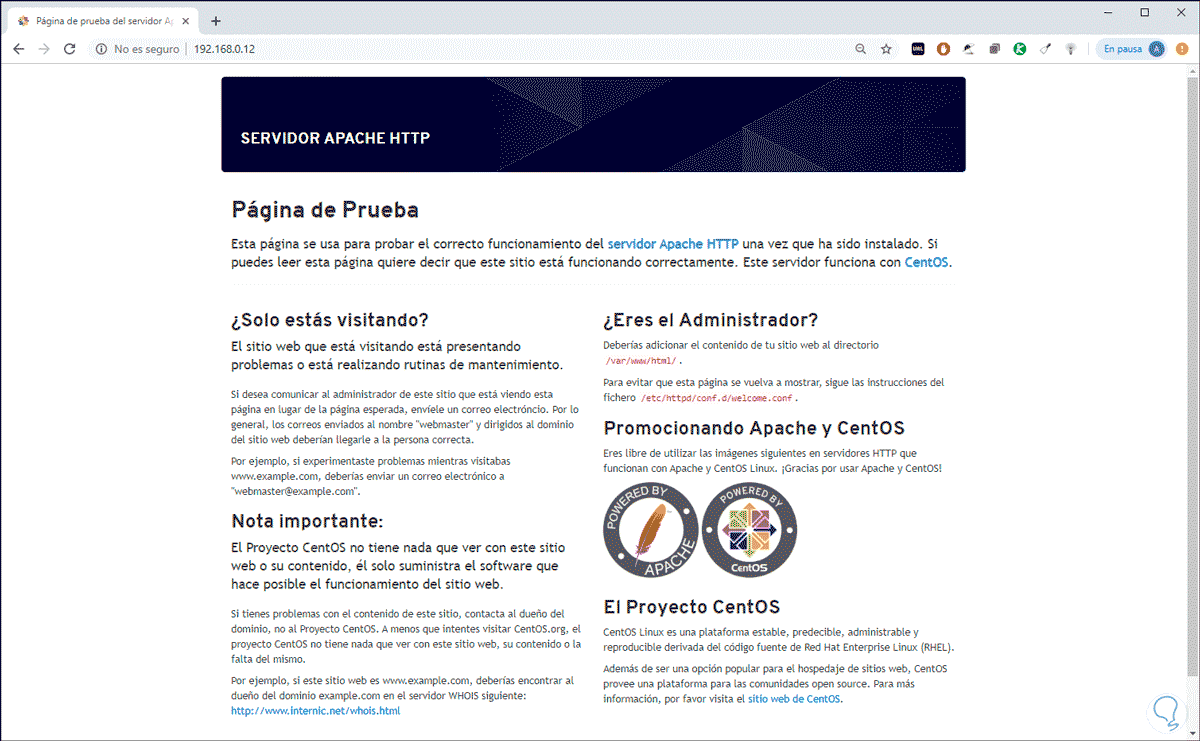Image resolution: width=1200 pixels, height=741 pixels.
Task: Click the orange hand stop extension icon
Action: click(x=943, y=49)
